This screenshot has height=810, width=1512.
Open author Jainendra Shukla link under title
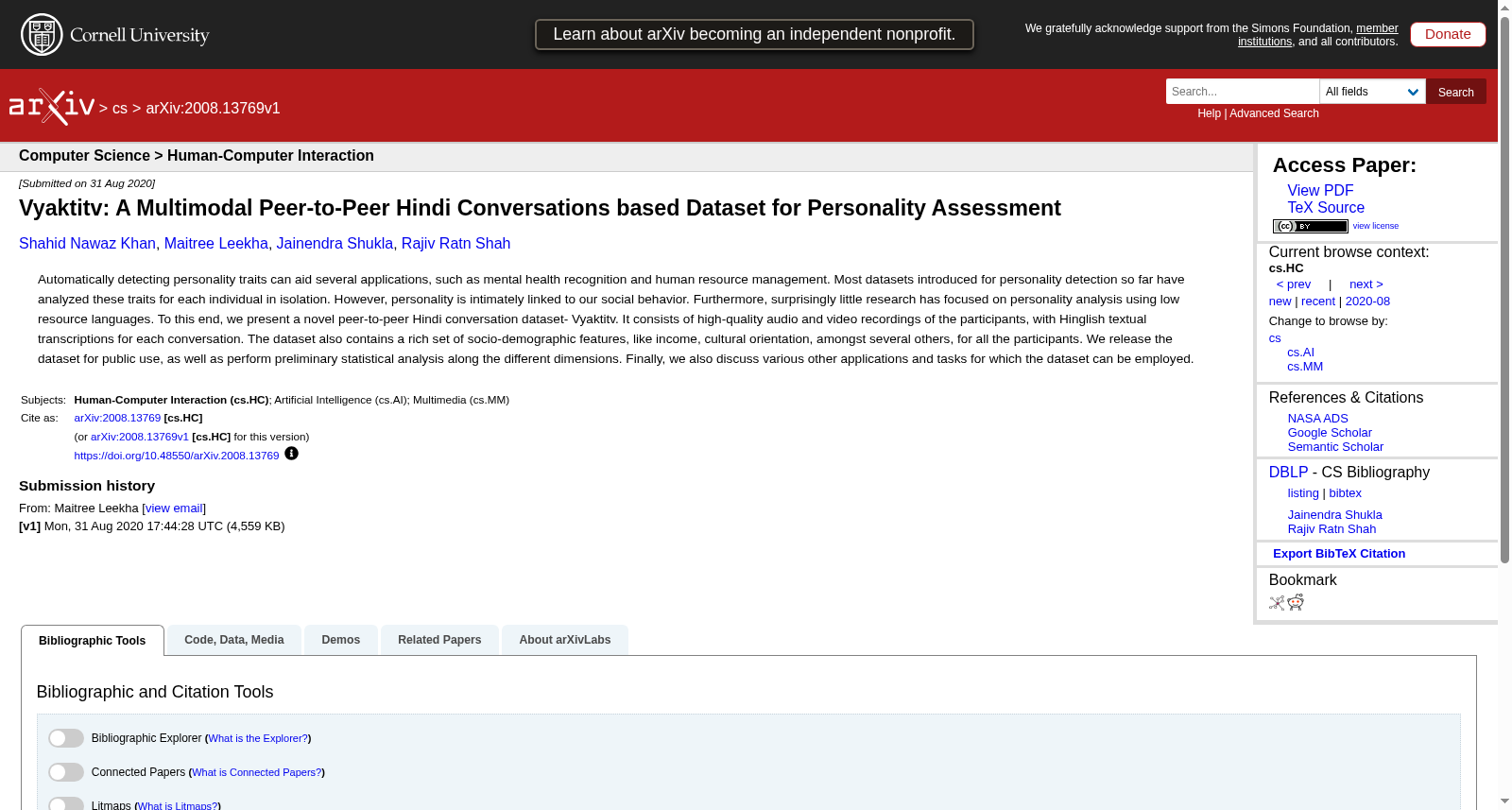click(x=335, y=244)
